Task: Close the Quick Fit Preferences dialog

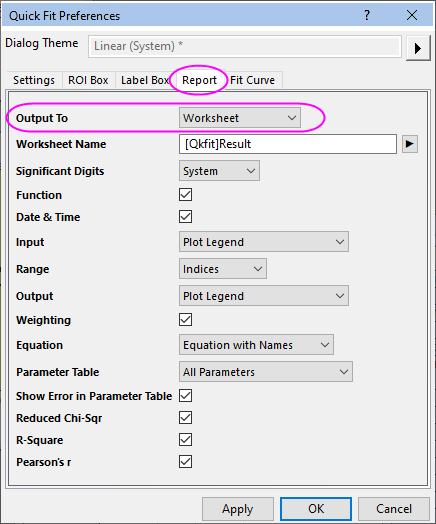Action: click(412, 15)
